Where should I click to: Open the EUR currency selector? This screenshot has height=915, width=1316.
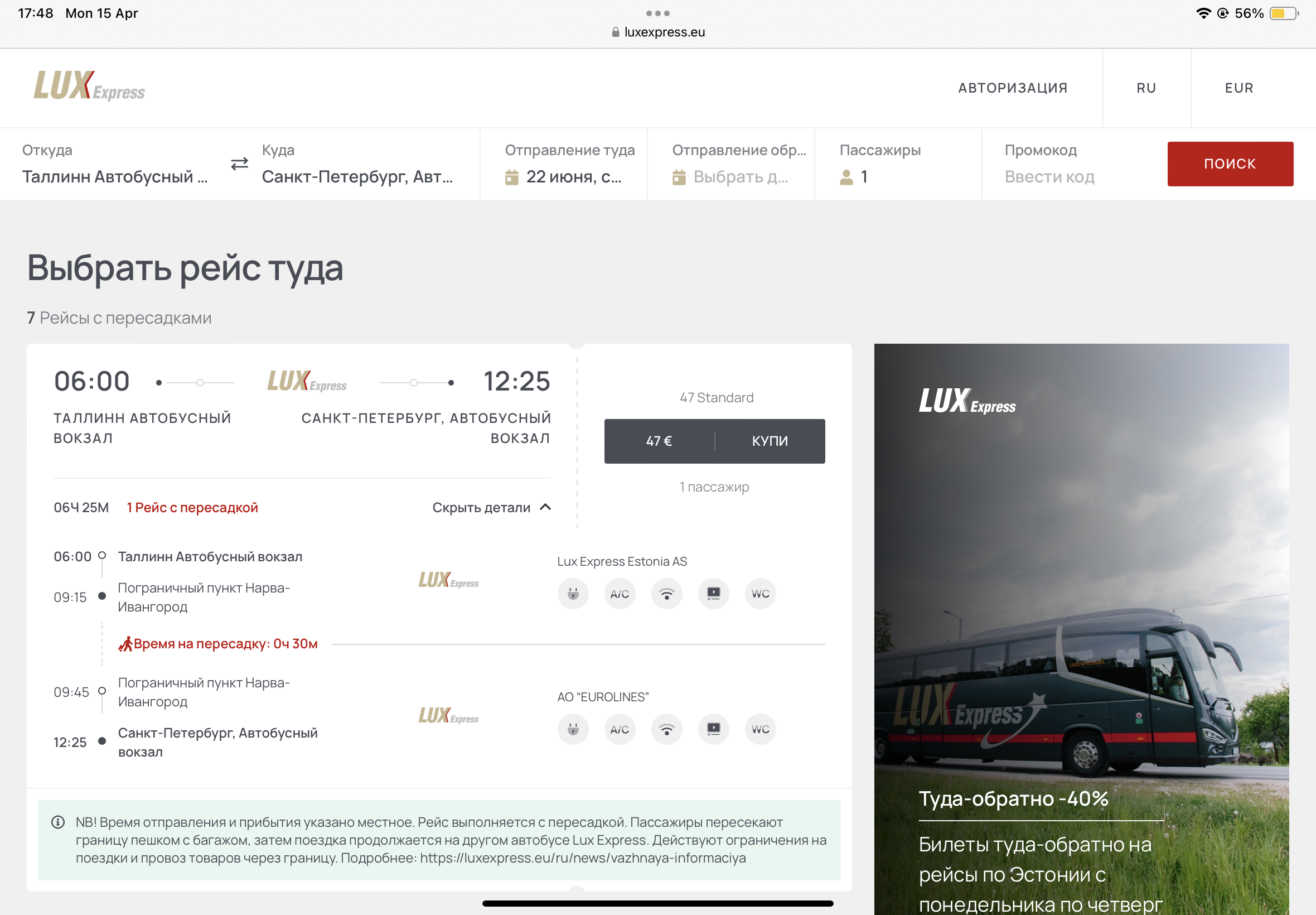click(x=1239, y=88)
